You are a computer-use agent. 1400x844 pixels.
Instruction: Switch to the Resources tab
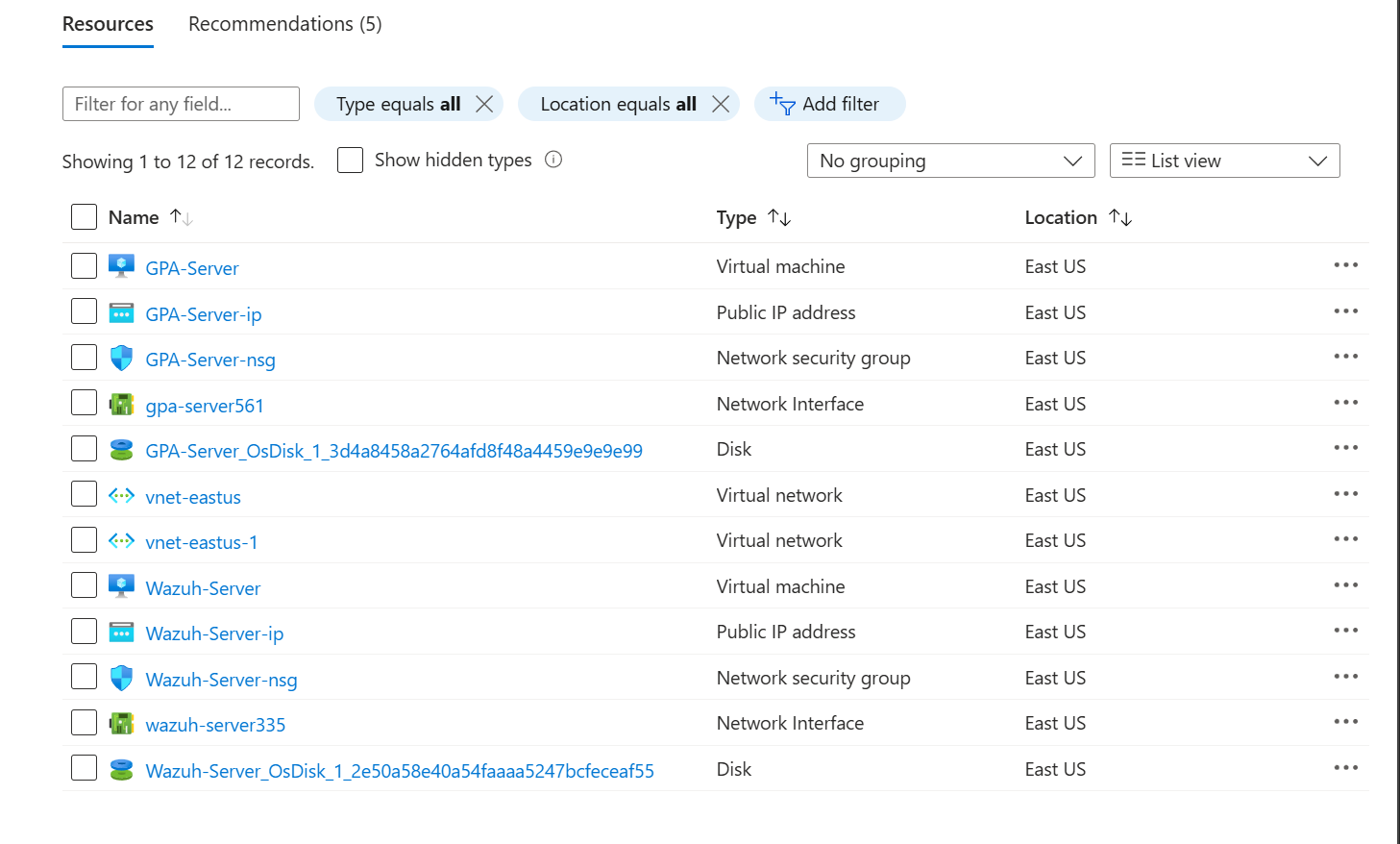pos(108,24)
